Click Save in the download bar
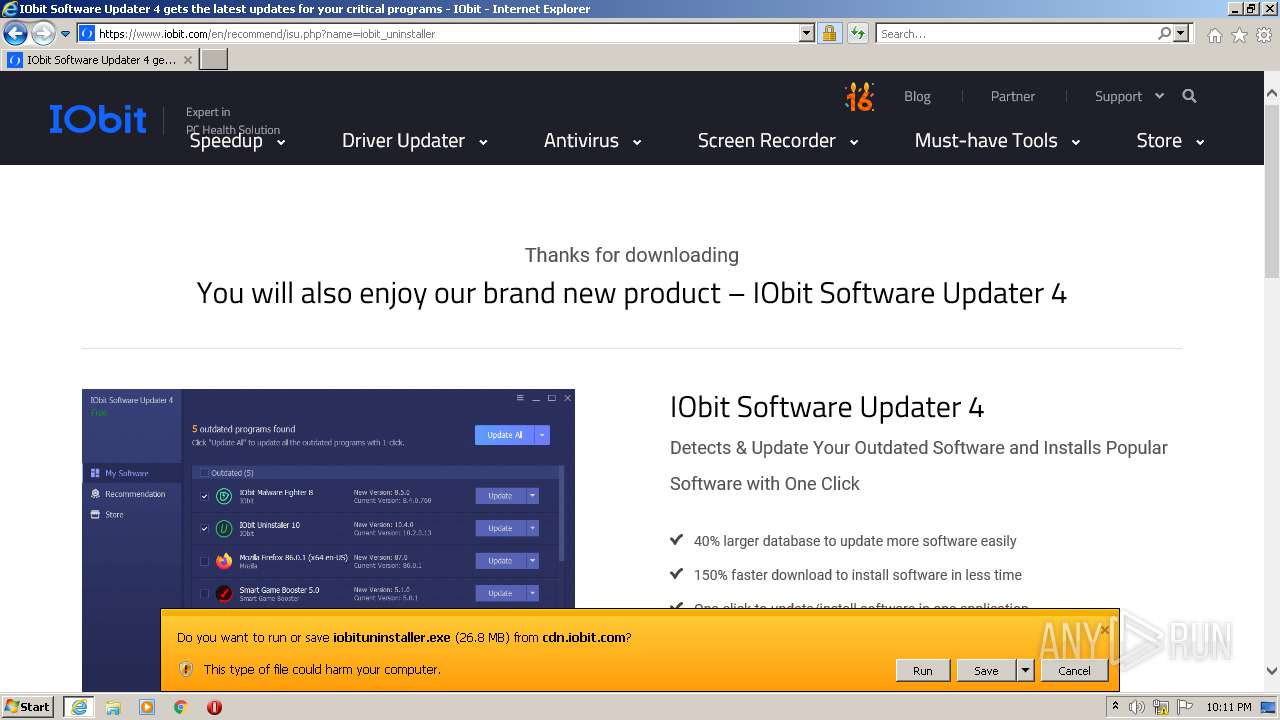This screenshot has height=720, width=1280. click(986, 671)
